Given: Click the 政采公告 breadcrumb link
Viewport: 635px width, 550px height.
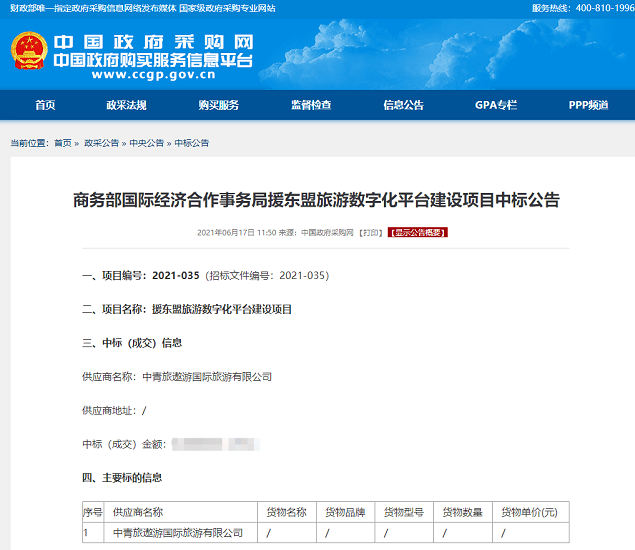Looking at the screenshot, I should pos(101,143).
